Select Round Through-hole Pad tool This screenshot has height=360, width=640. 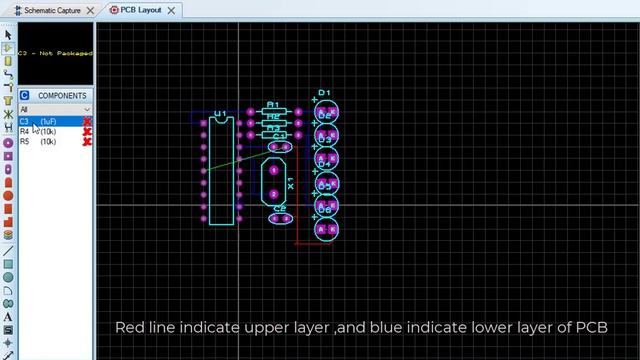8,143
